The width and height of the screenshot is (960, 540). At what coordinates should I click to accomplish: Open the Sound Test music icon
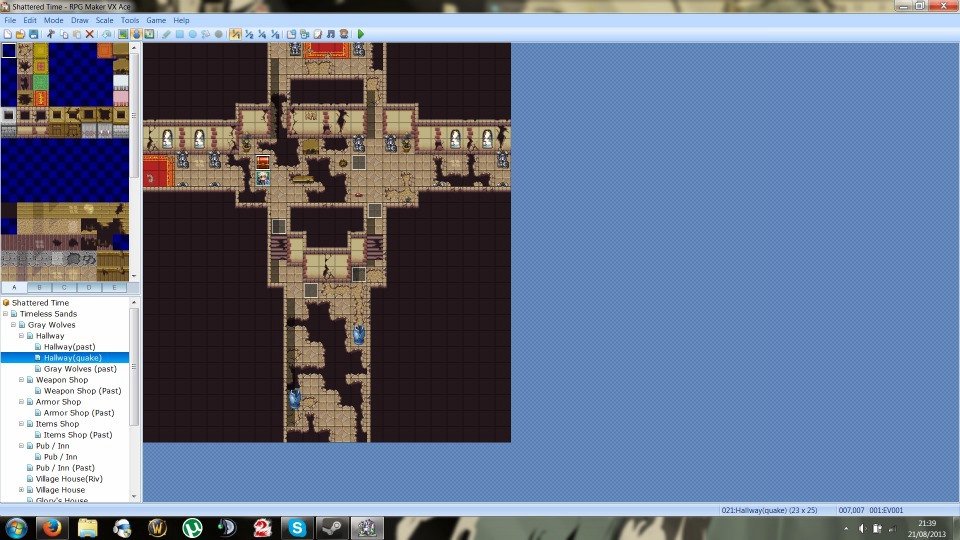(x=331, y=34)
